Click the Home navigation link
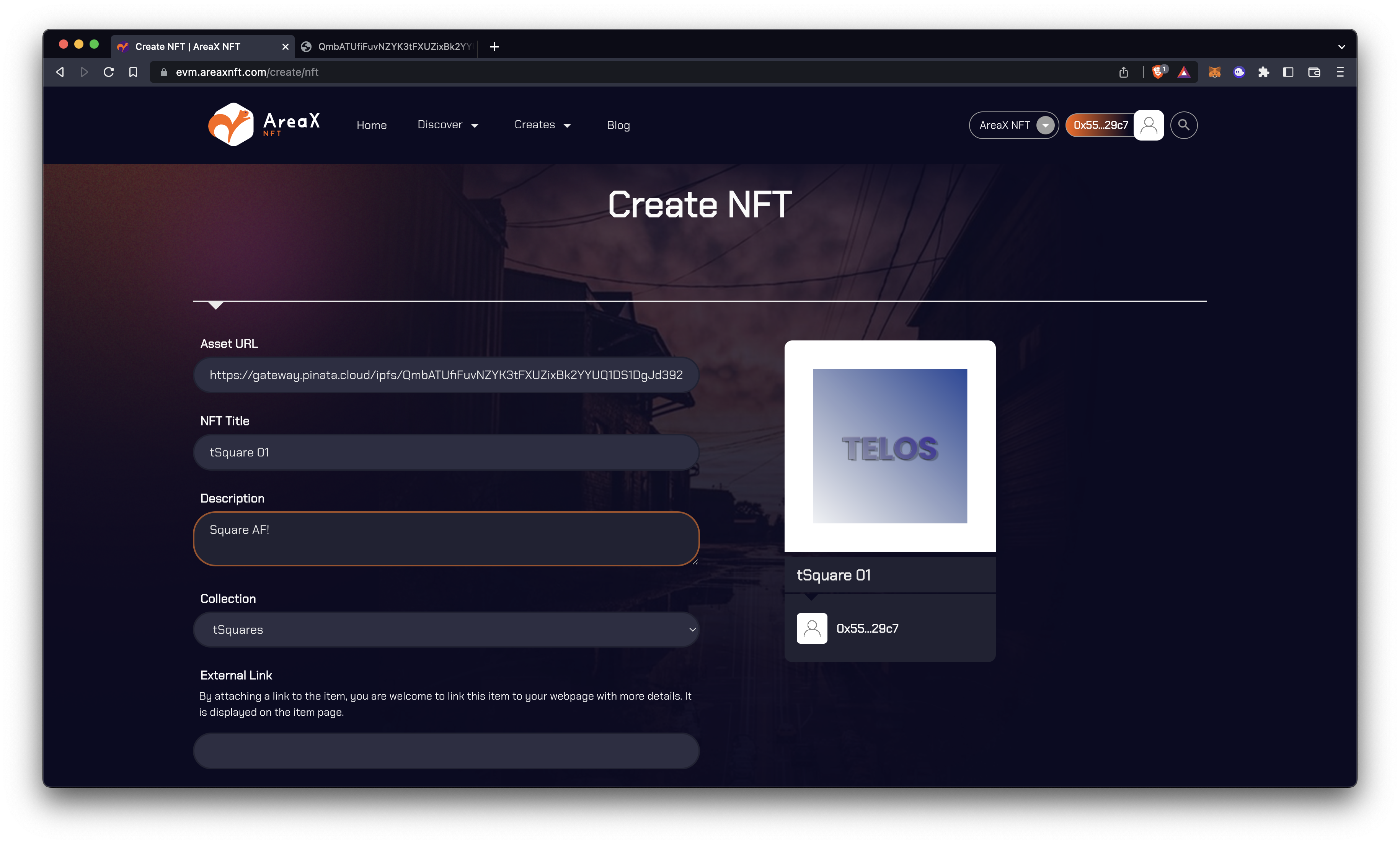This screenshot has width=1400, height=844. (x=372, y=125)
